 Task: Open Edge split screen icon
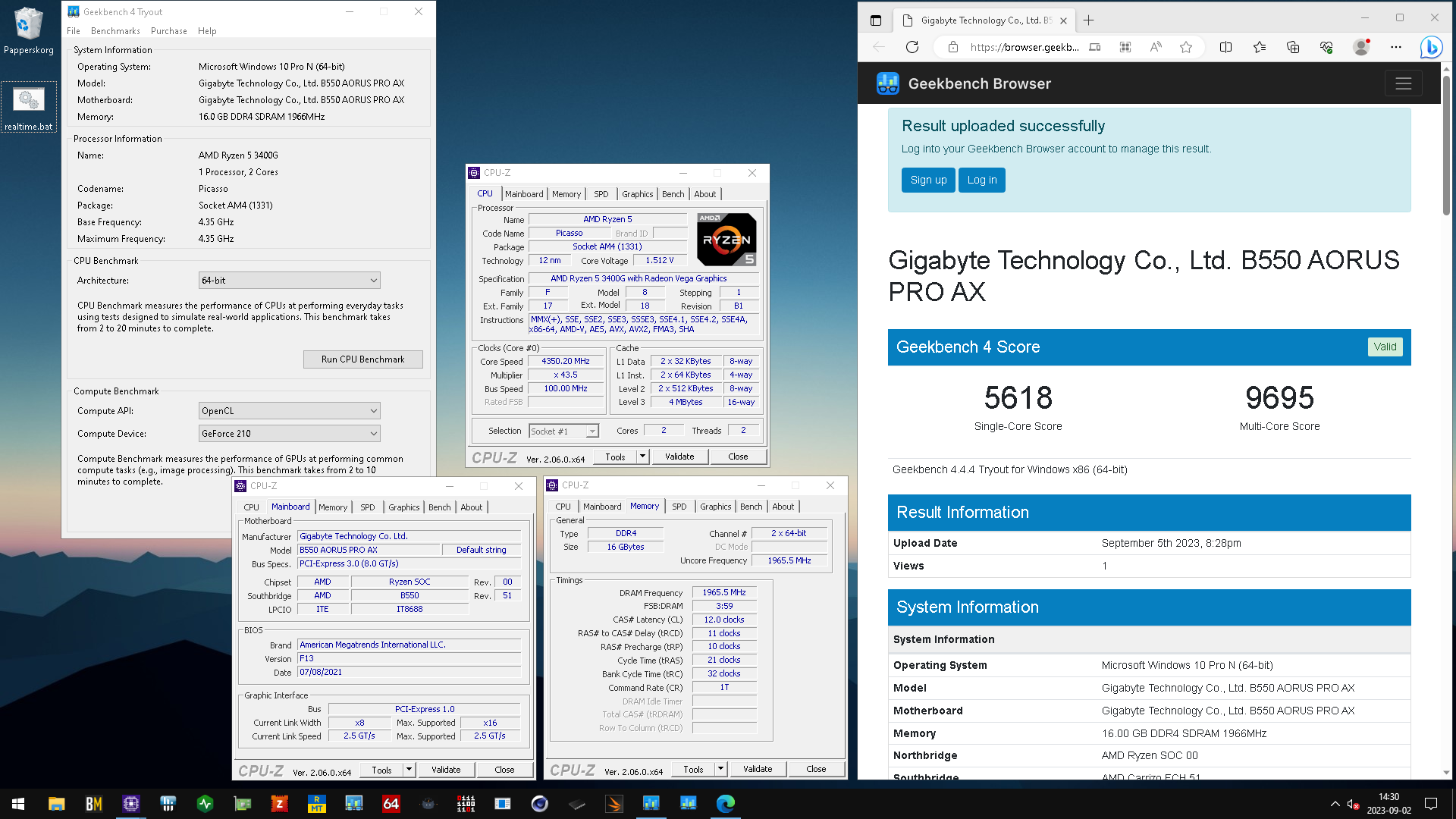point(1225,47)
